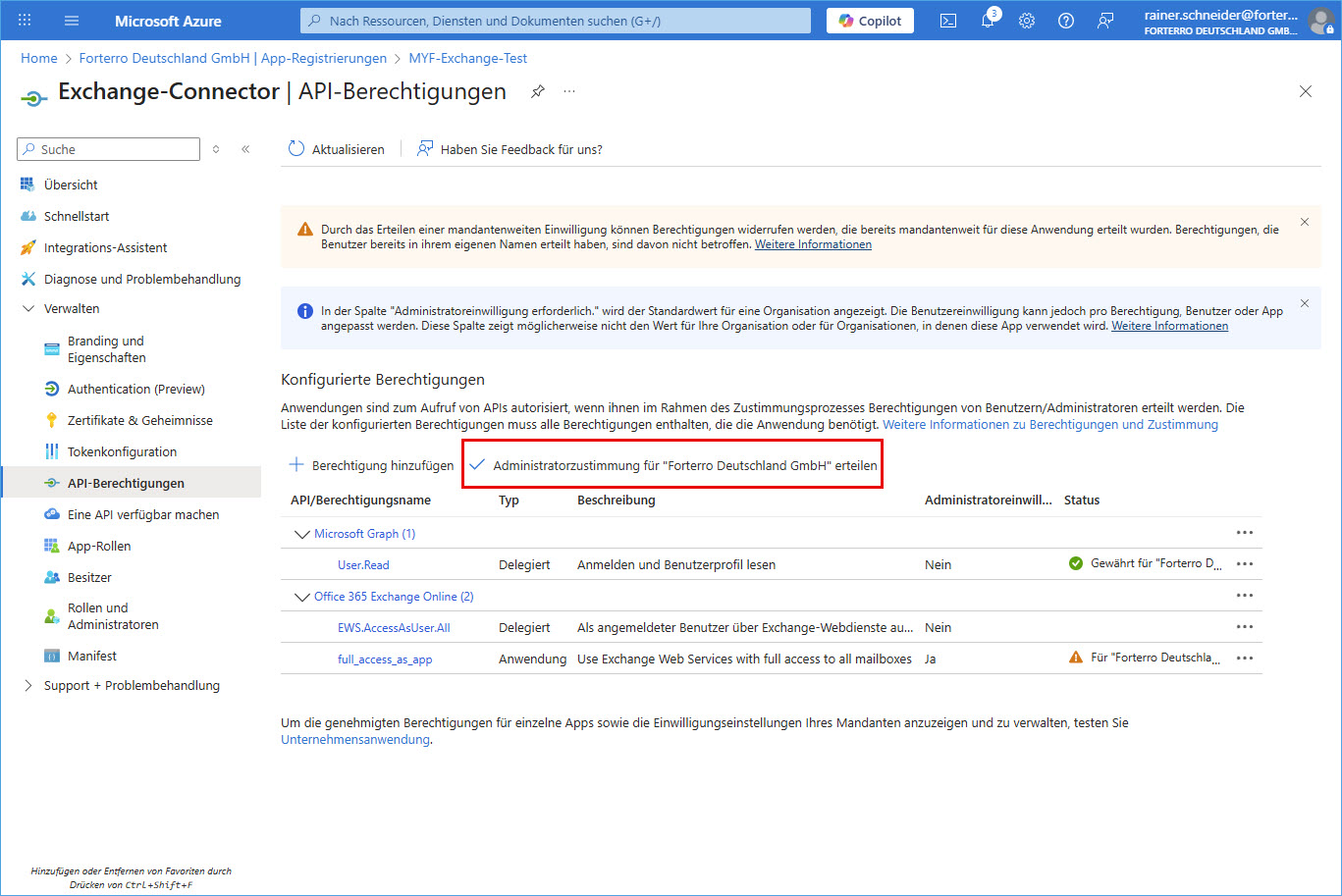This screenshot has height=896, width=1342.
Task: Pin the API-Berechtigungen blade
Action: [538, 91]
